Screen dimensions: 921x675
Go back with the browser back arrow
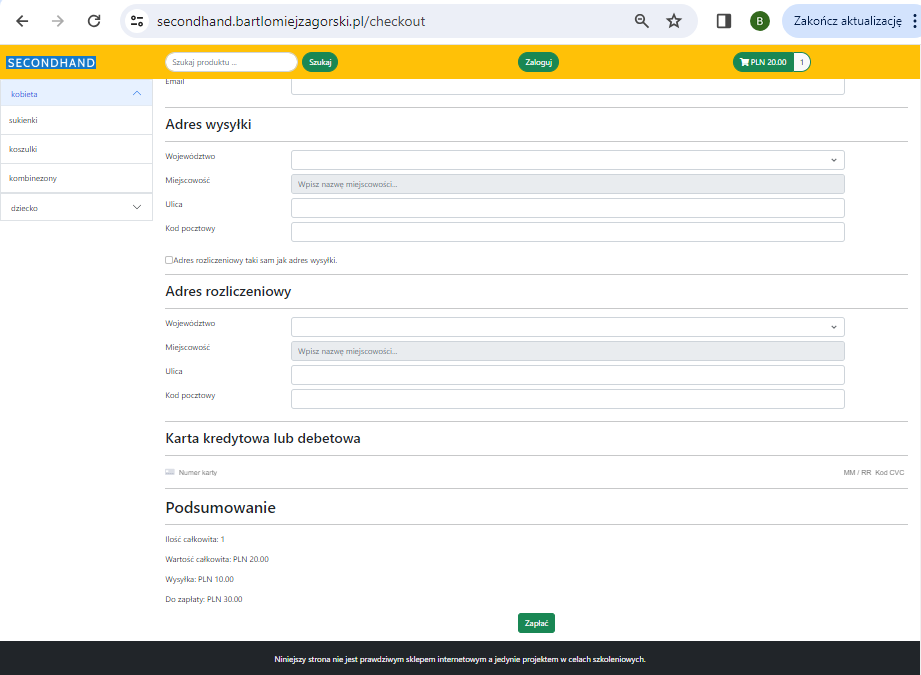click(x=22, y=21)
